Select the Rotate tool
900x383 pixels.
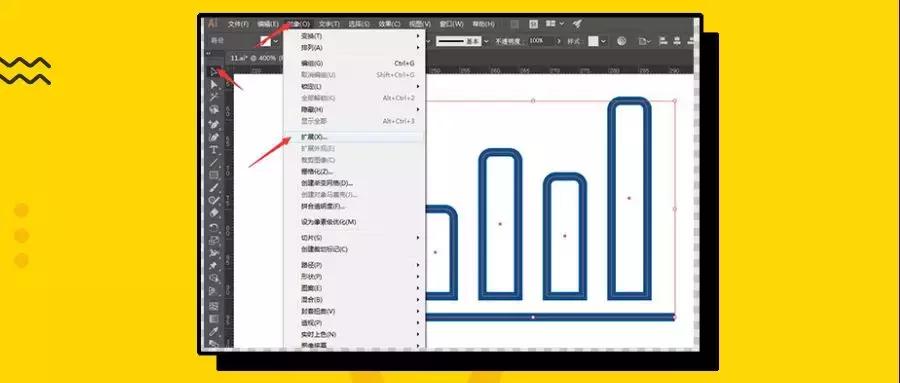[x=214, y=227]
